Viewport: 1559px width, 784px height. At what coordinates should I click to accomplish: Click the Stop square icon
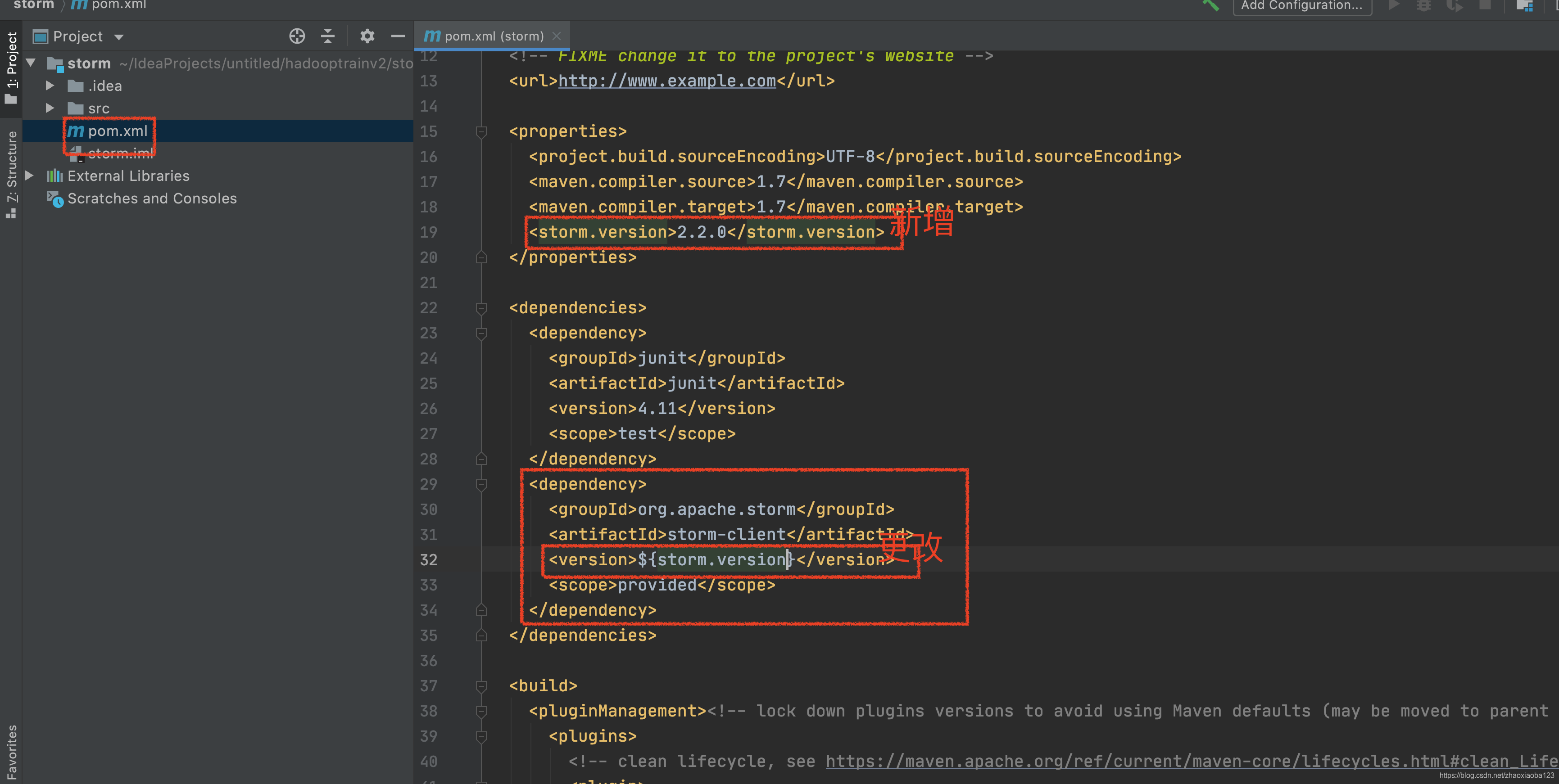pos(1485,5)
